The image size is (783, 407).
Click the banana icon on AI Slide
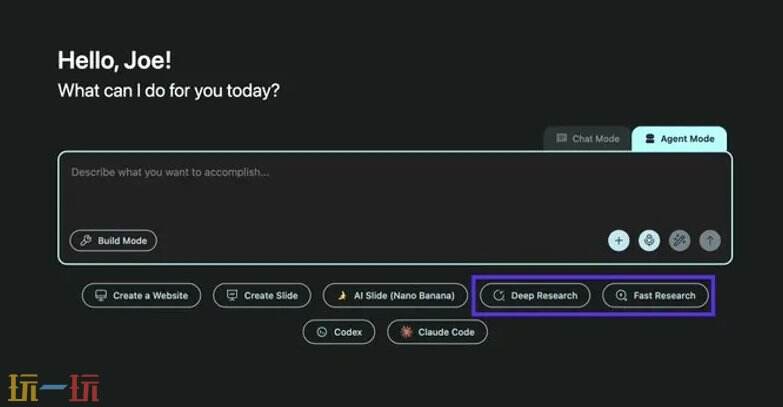[342, 296]
